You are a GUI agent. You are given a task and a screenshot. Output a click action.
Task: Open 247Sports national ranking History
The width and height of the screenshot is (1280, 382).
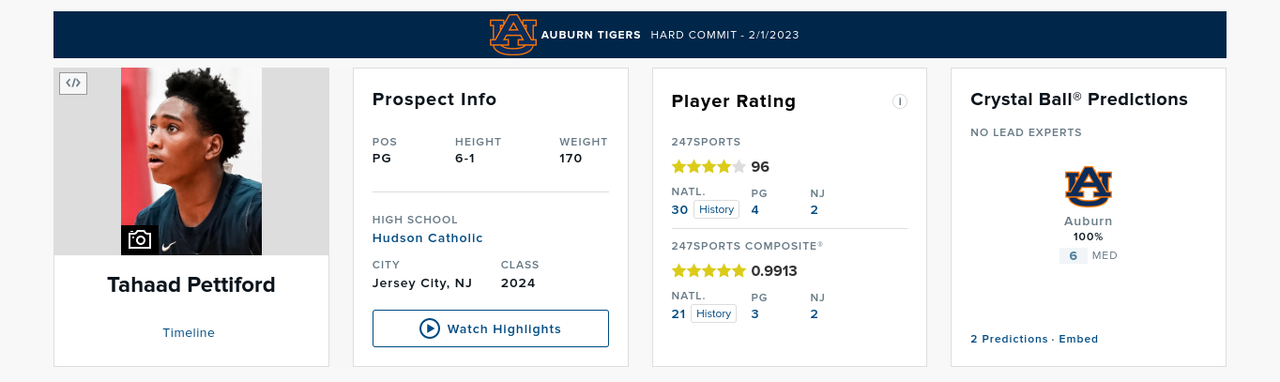point(716,209)
